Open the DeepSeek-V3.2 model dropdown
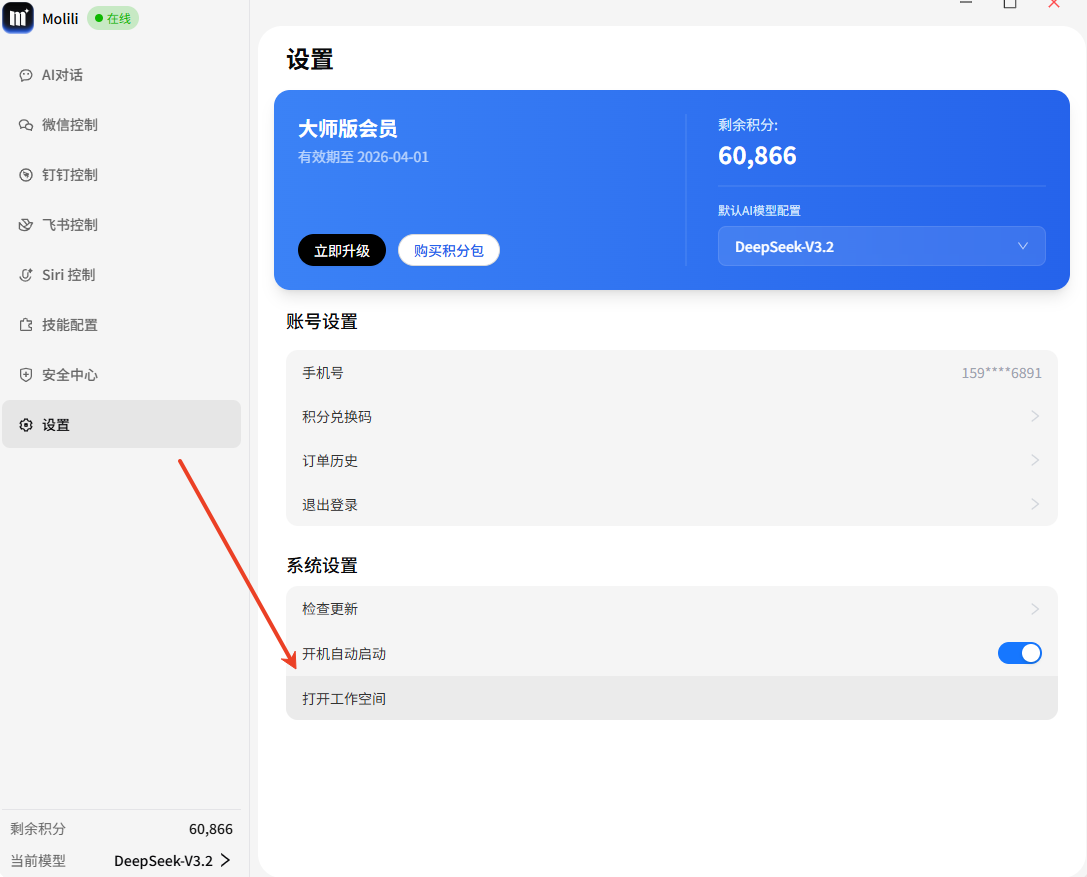 [880, 245]
